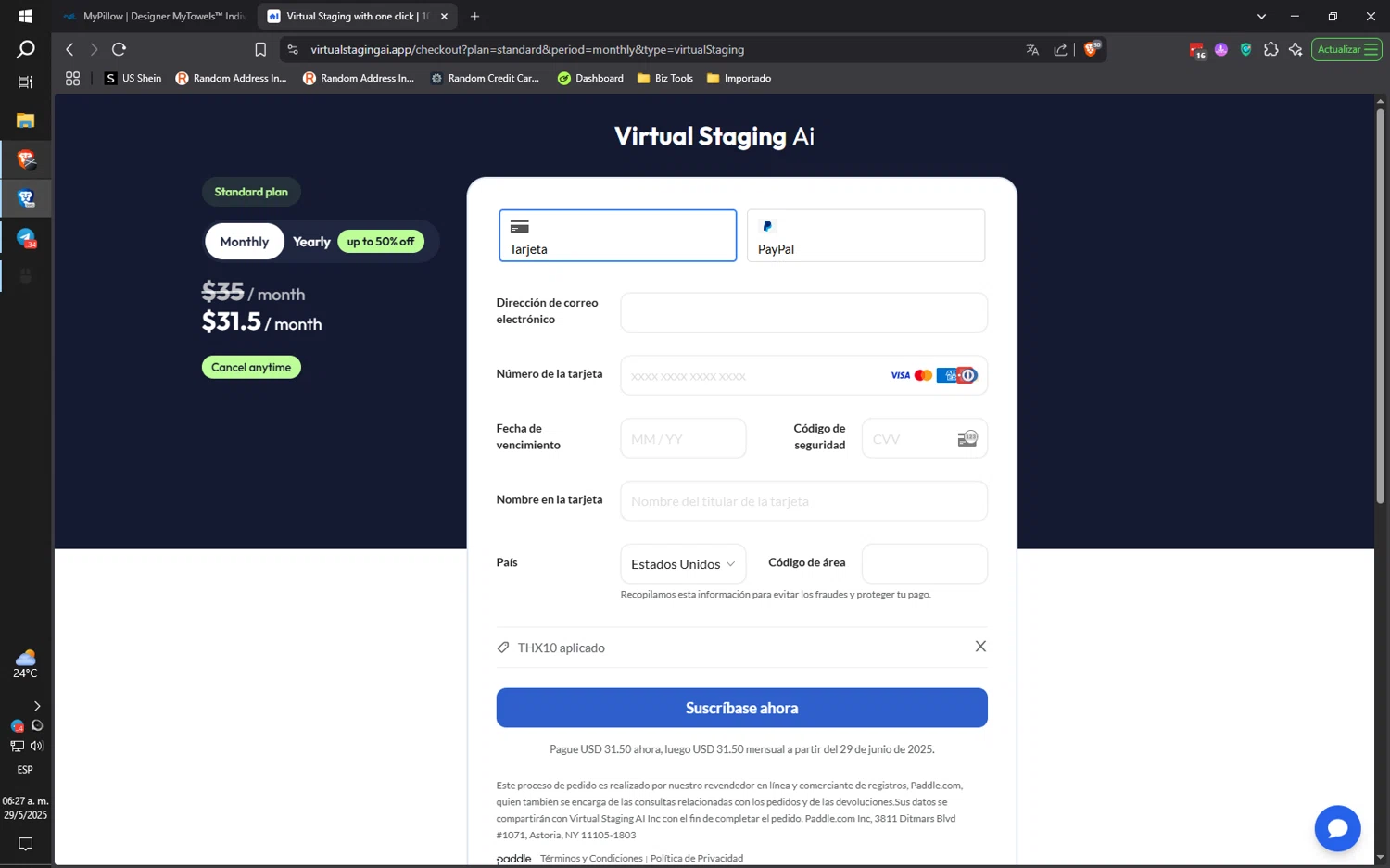The height and width of the screenshot is (868, 1390).
Task: Open the Política de Privacidad link
Action: [697, 858]
